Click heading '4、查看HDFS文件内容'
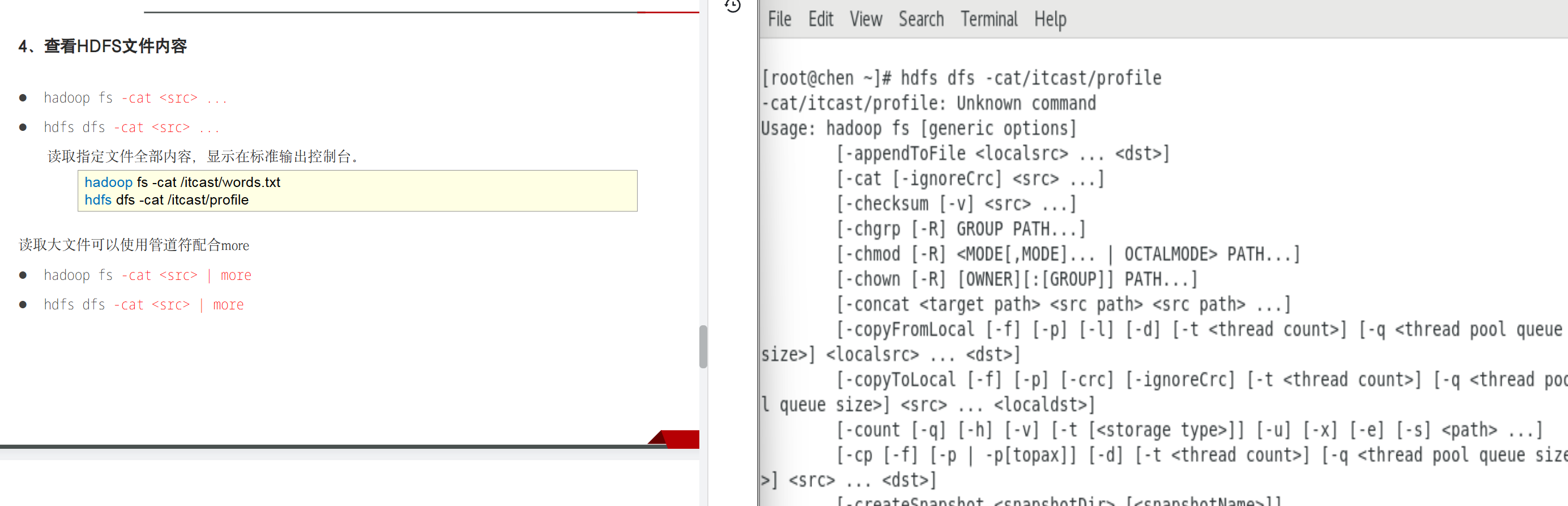Image resolution: width=1568 pixels, height=506 pixels. pos(102,46)
